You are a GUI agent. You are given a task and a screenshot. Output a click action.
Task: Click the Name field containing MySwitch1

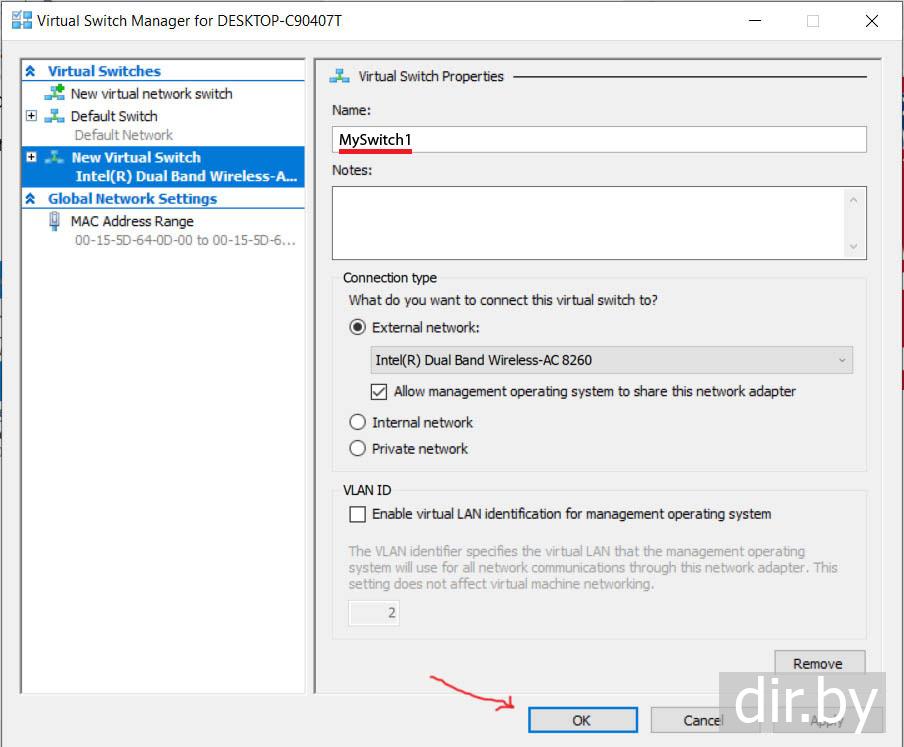(599, 139)
